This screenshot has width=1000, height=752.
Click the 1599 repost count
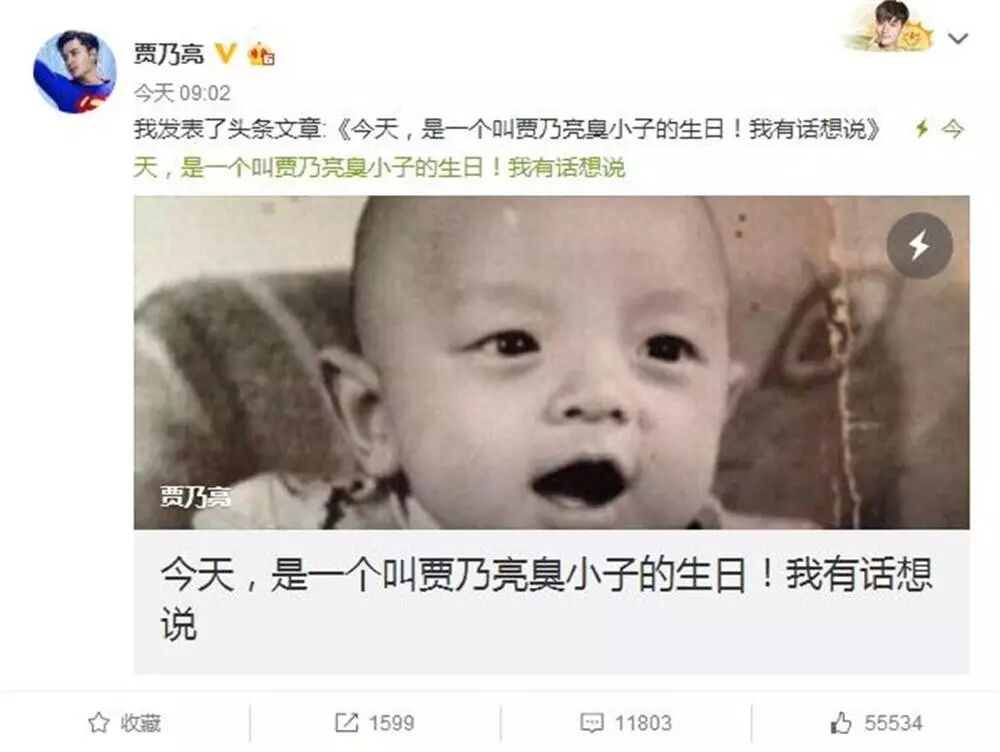tap(392, 723)
